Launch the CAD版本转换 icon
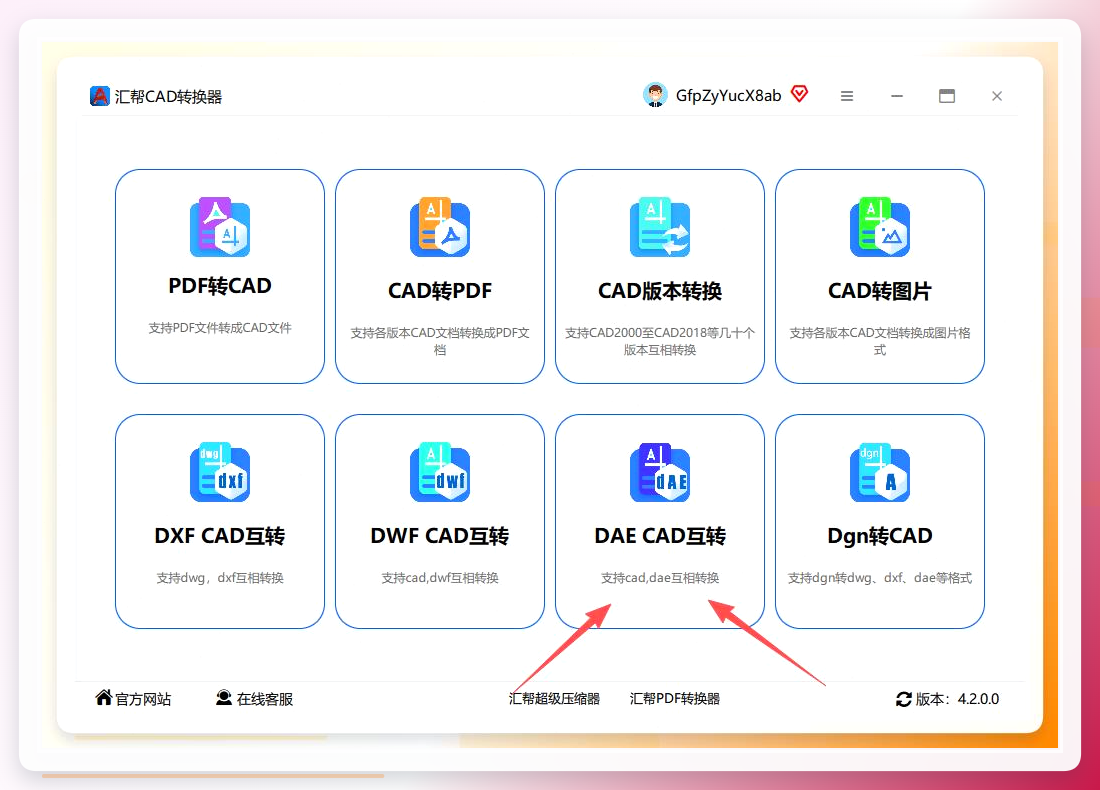1100x790 pixels. (x=659, y=227)
